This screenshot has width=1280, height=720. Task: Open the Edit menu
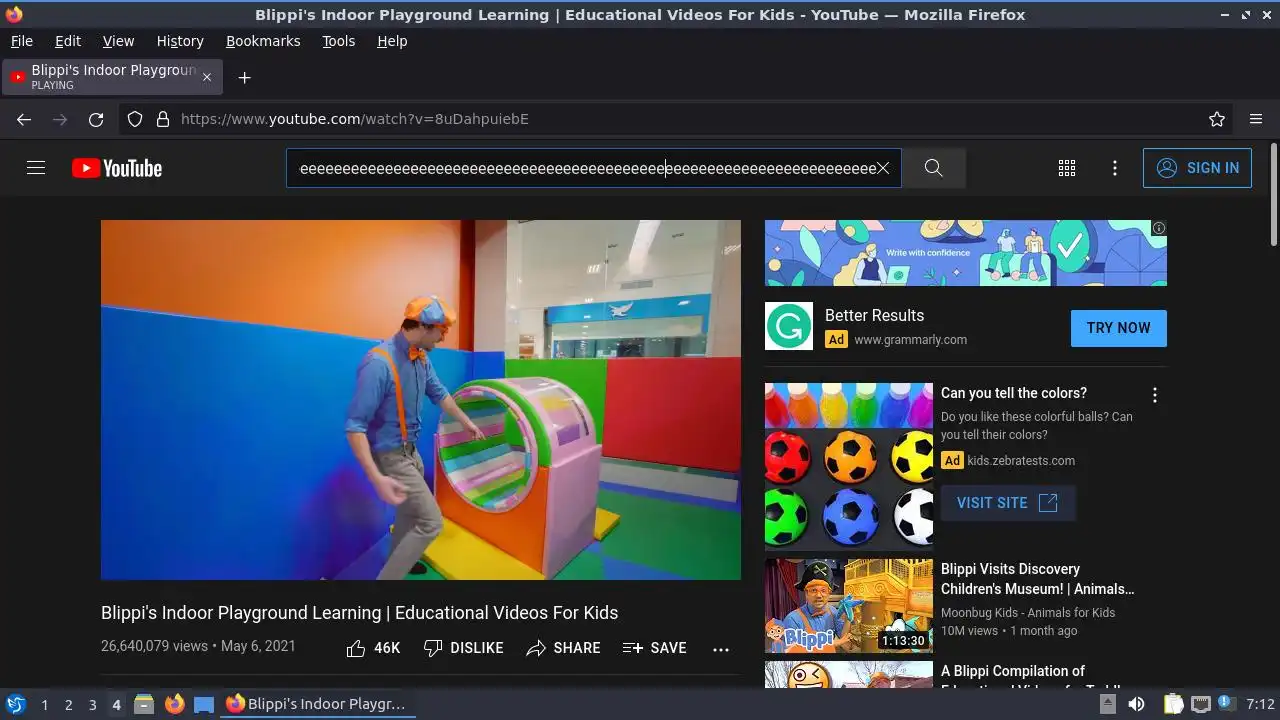[x=68, y=41]
